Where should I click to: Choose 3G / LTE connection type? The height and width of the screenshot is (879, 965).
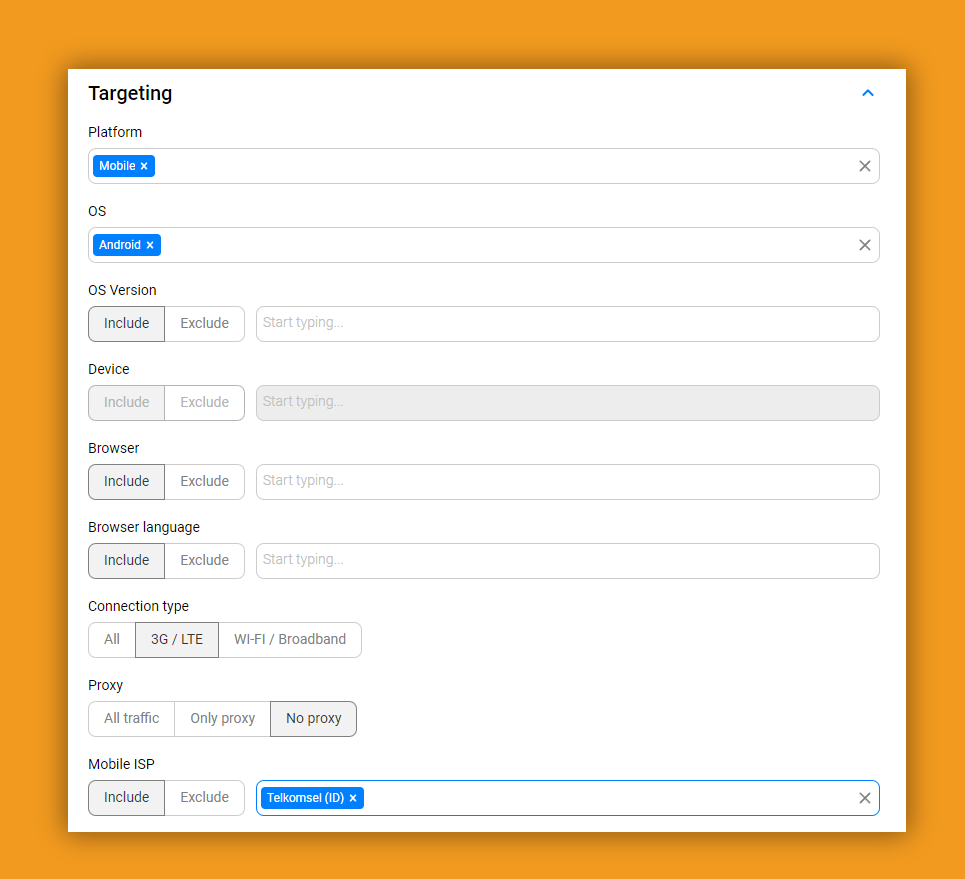(x=177, y=640)
